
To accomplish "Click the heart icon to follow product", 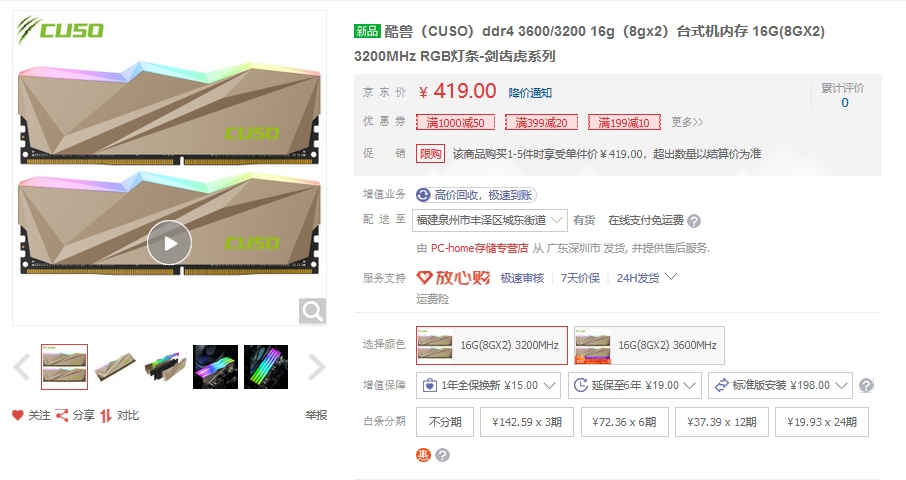I will (18, 415).
